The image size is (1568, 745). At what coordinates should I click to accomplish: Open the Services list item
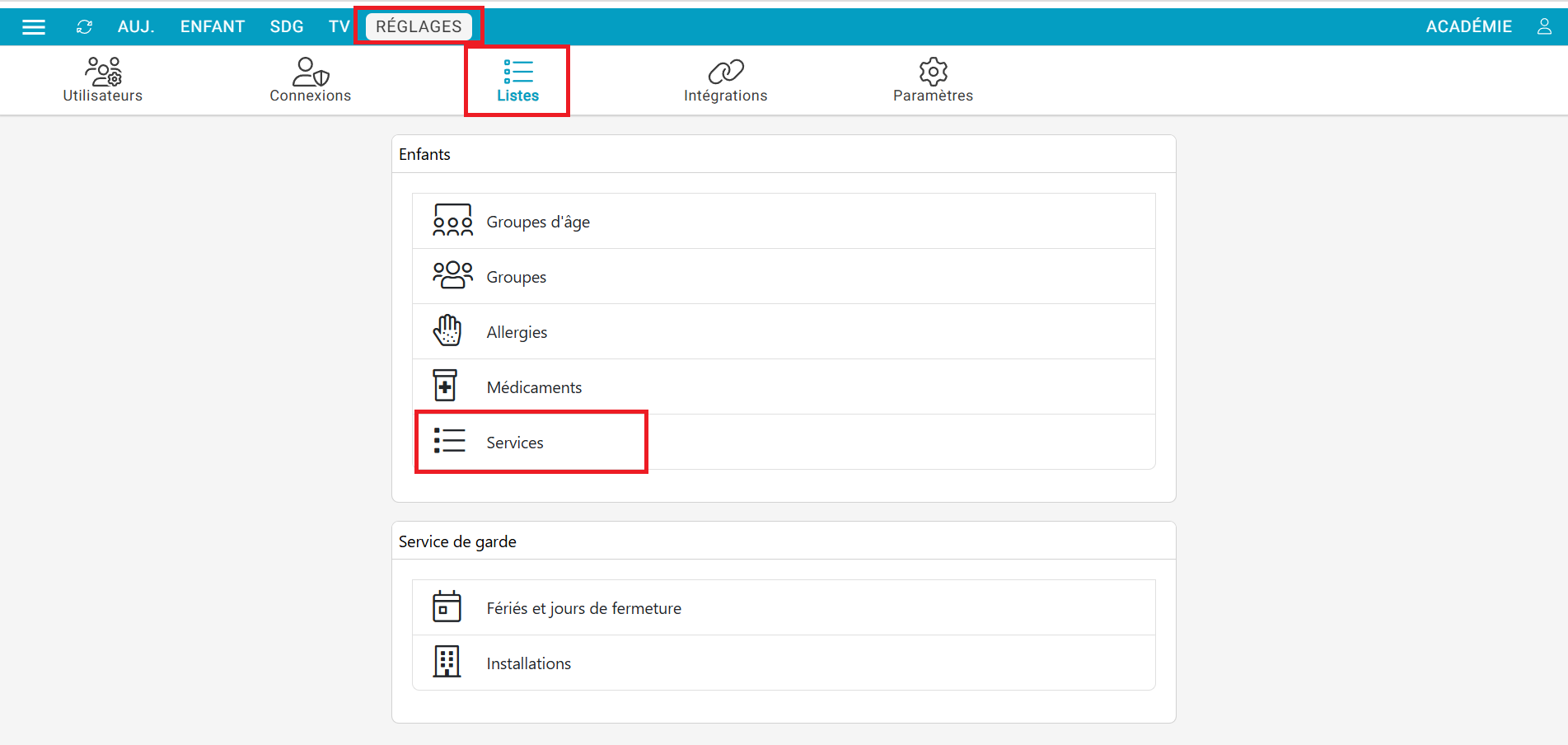click(x=515, y=443)
